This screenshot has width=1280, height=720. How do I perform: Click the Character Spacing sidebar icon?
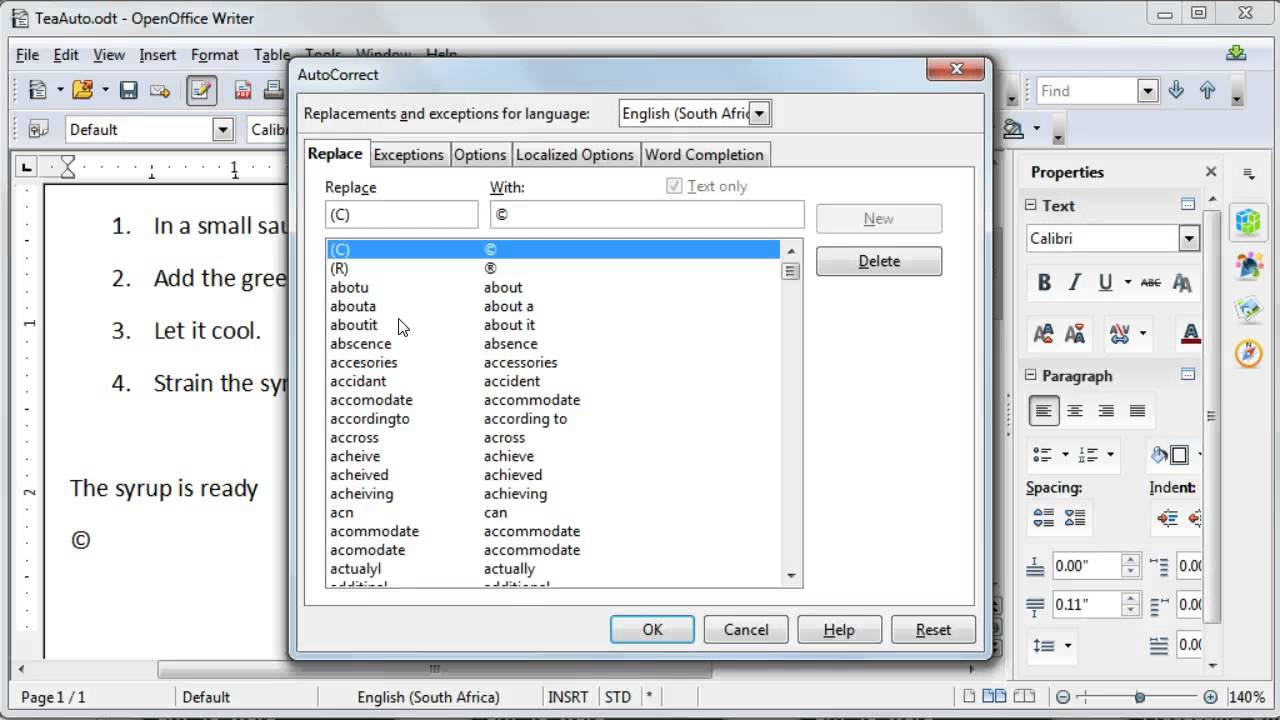click(1119, 333)
